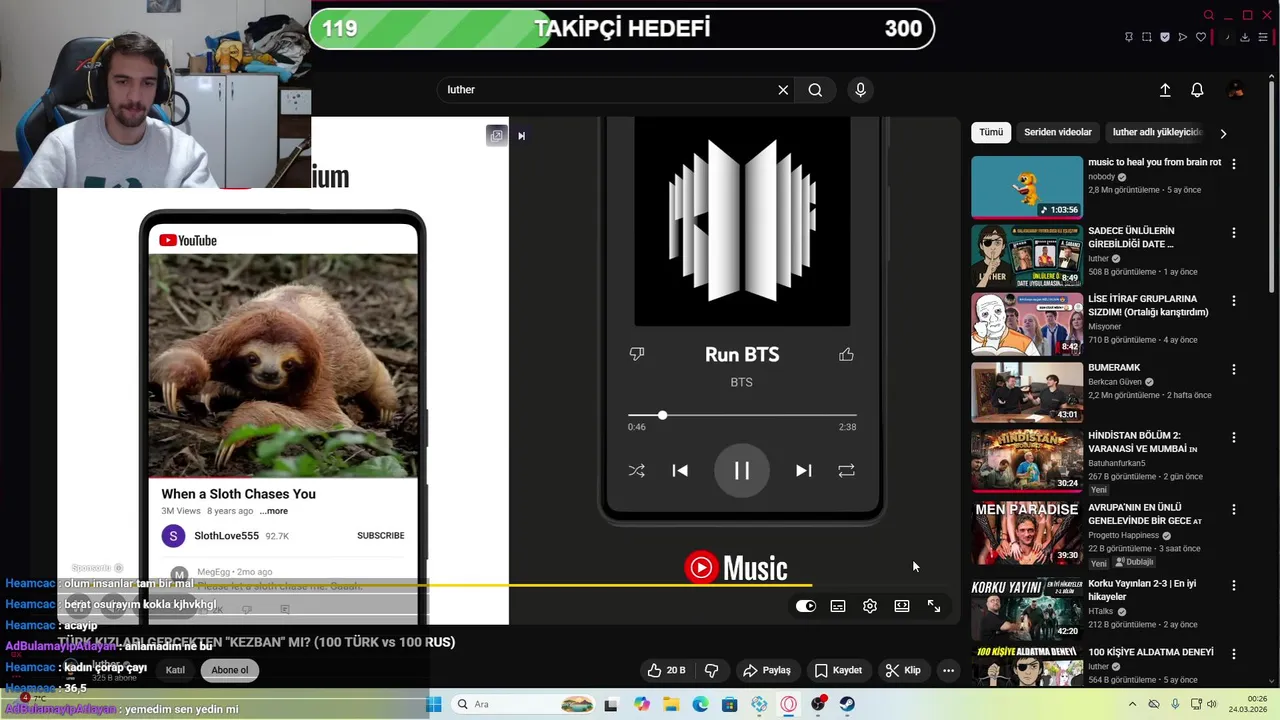The width and height of the screenshot is (1280, 720).
Task: Open the browser downloads icon
Action: coord(1245,37)
